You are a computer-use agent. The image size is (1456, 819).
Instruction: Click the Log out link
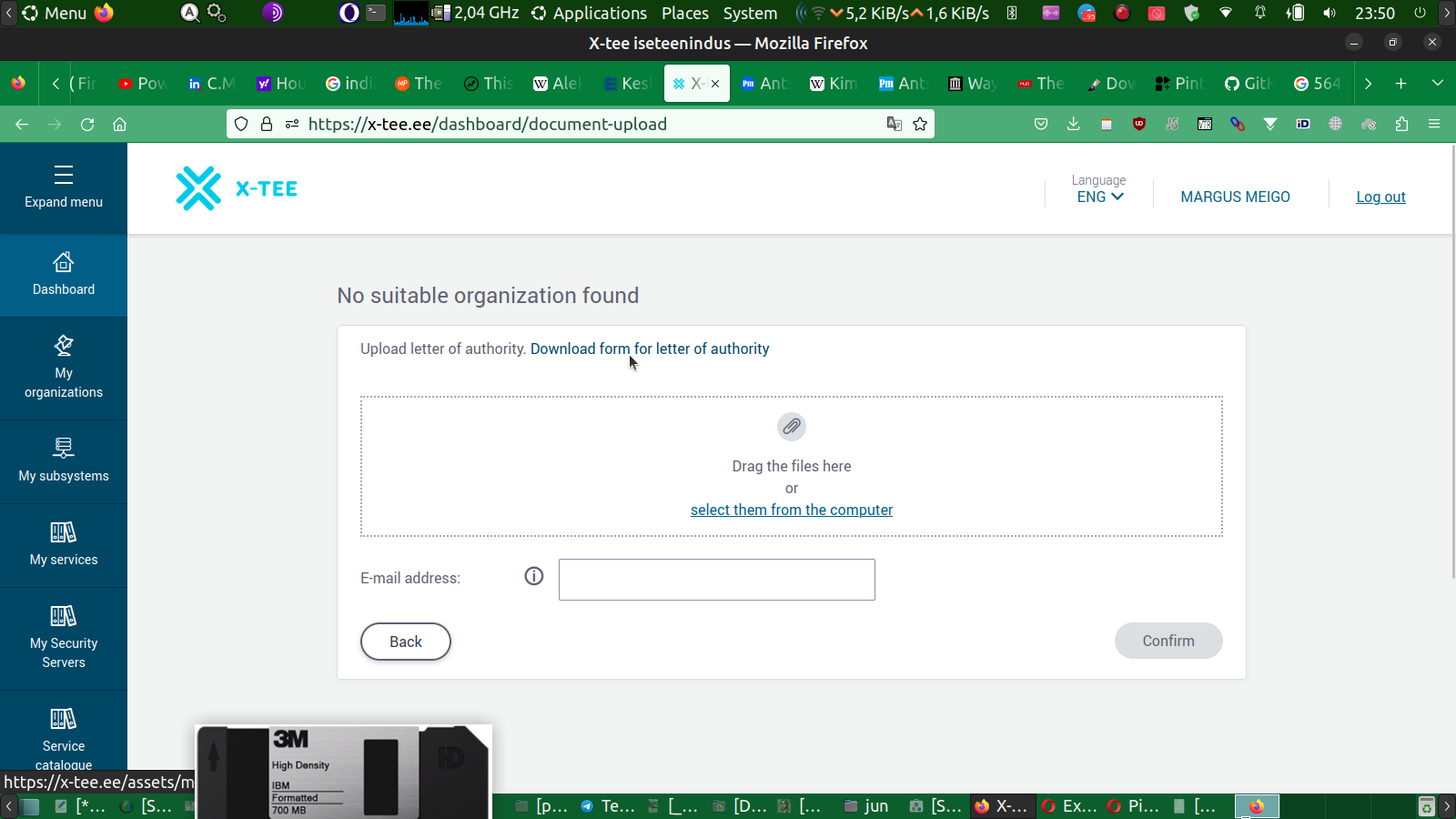(1380, 197)
